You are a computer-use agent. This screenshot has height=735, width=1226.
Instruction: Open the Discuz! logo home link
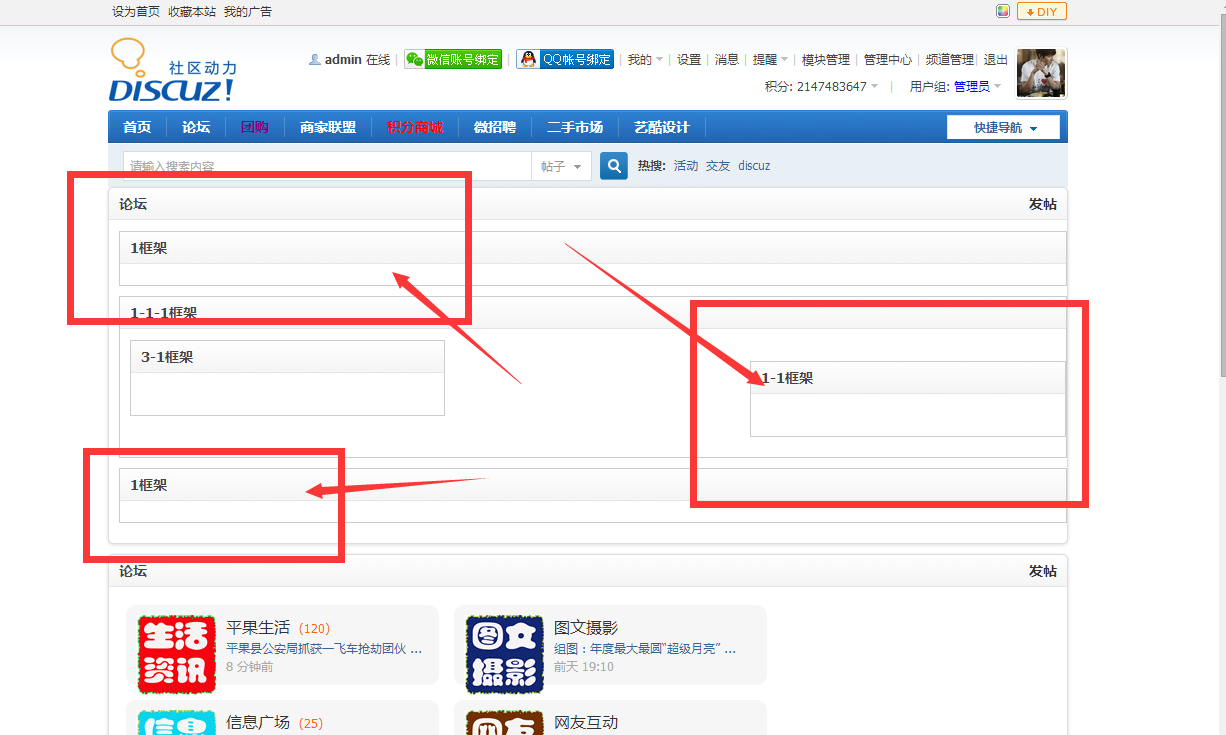172,71
